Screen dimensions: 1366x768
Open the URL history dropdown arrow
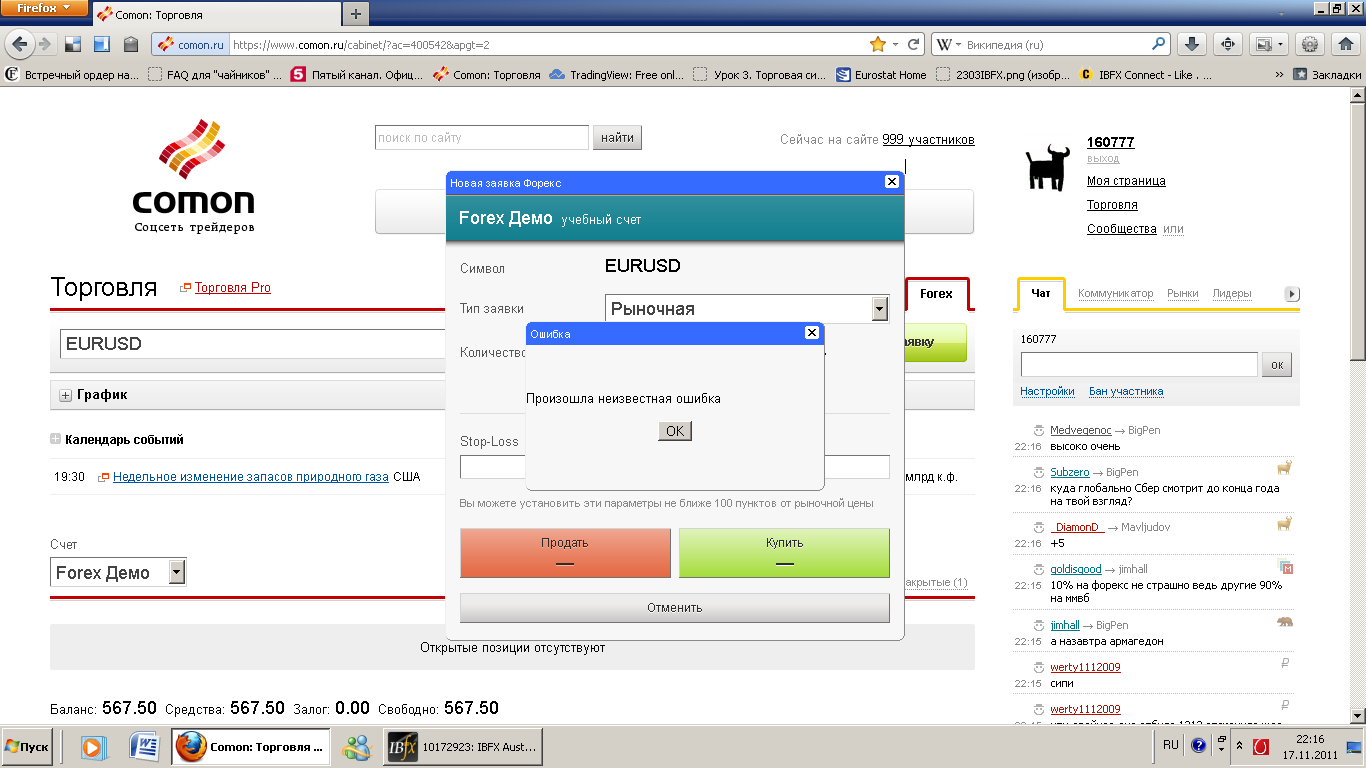coord(897,44)
